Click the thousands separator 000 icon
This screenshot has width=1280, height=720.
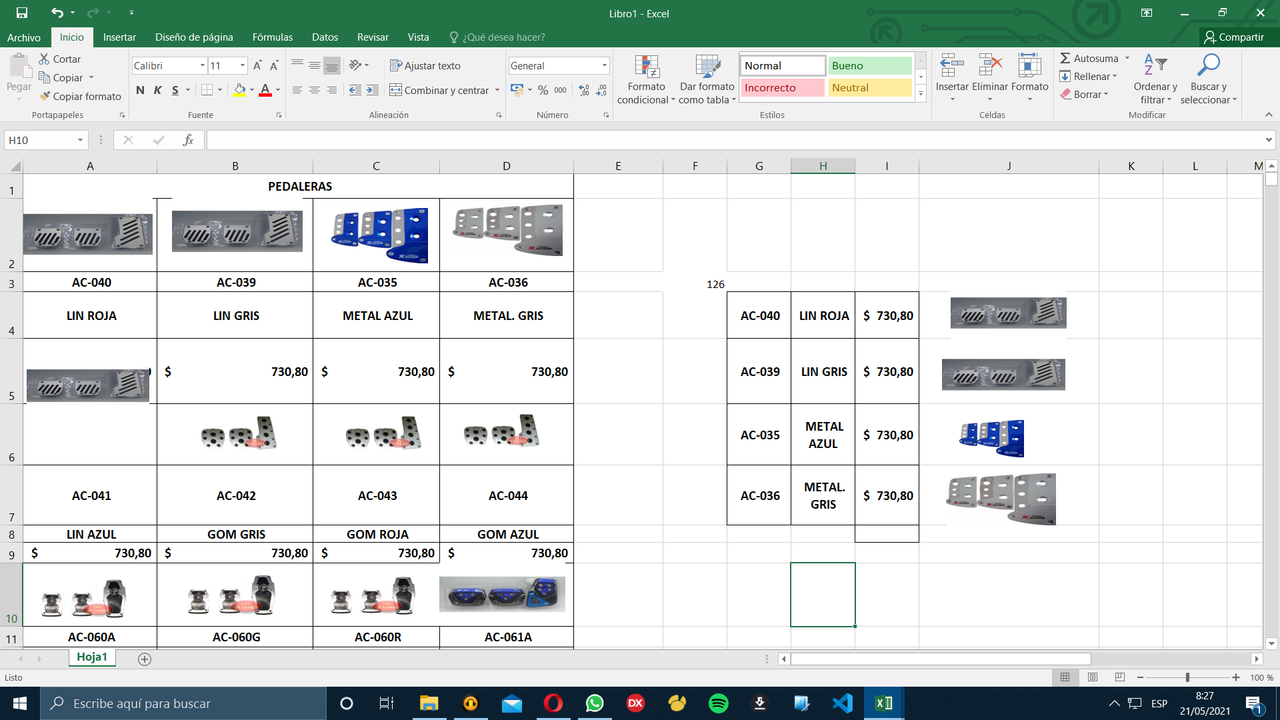(x=560, y=90)
